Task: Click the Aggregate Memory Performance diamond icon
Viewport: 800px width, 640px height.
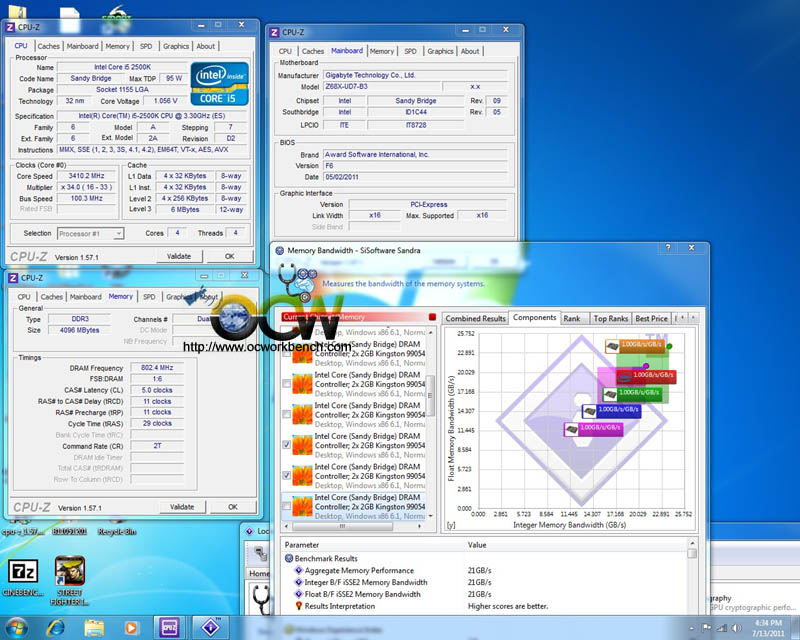Action: (298, 571)
